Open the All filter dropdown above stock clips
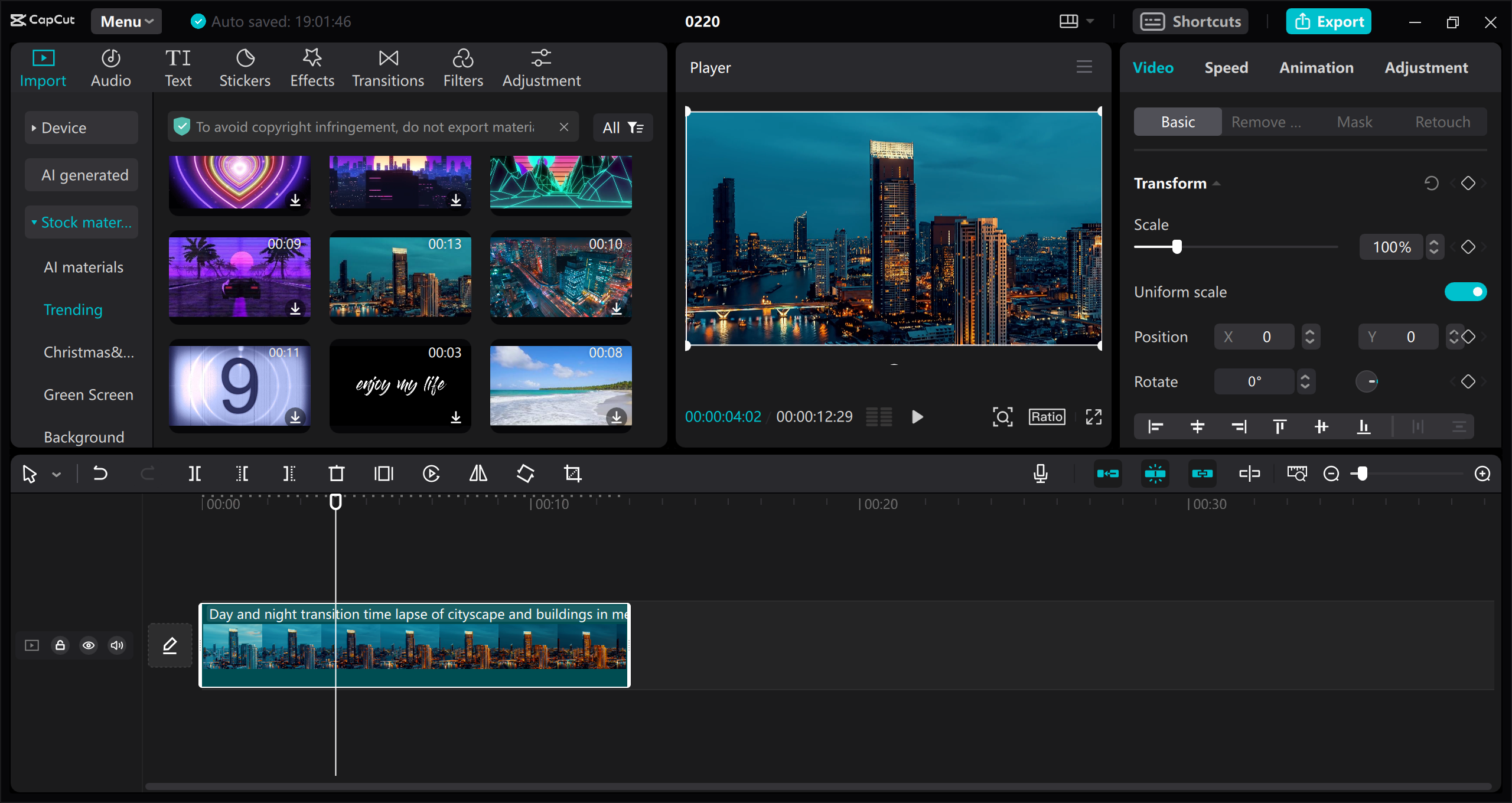 tap(622, 127)
